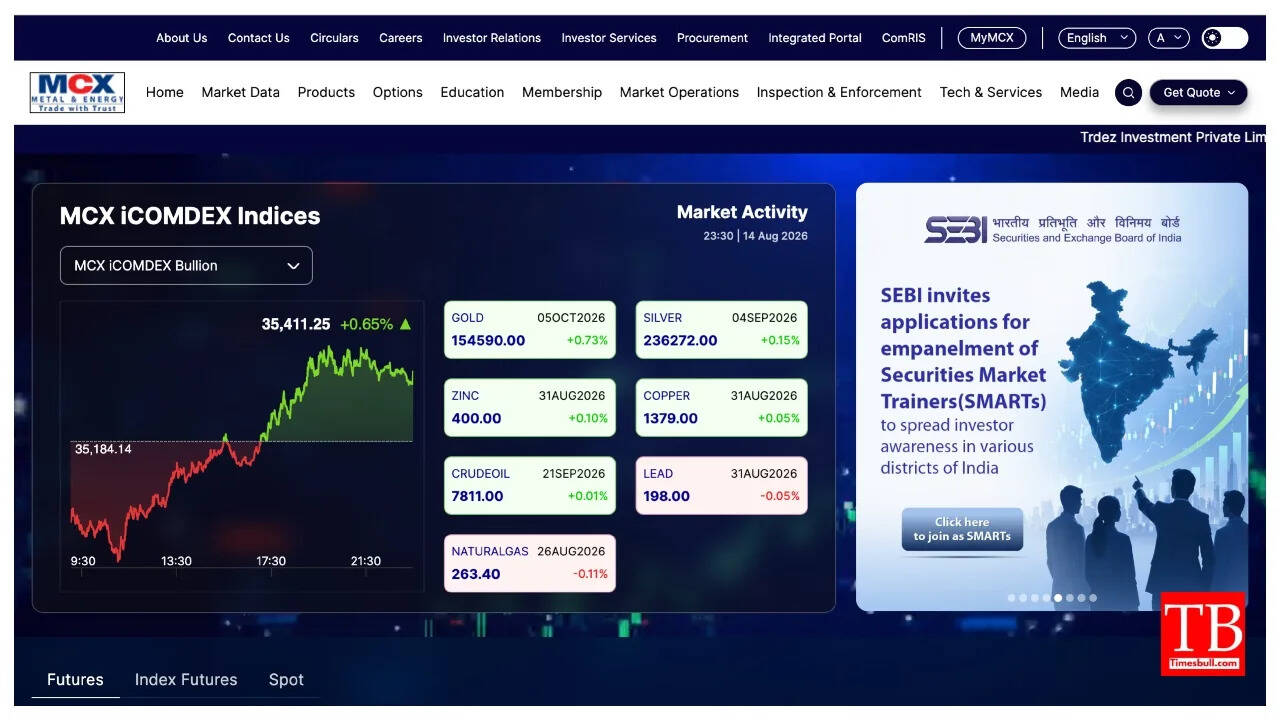The height and width of the screenshot is (720, 1280).
Task: Open the LEAD 31AUG2026 contract card
Action: pyautogui.click(x=722, y=485)
